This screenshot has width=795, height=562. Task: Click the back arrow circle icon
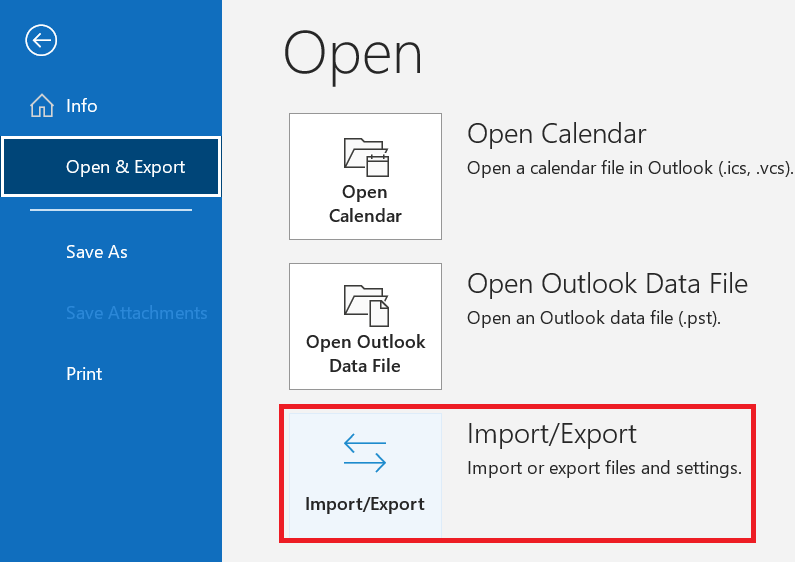(41, 40)
